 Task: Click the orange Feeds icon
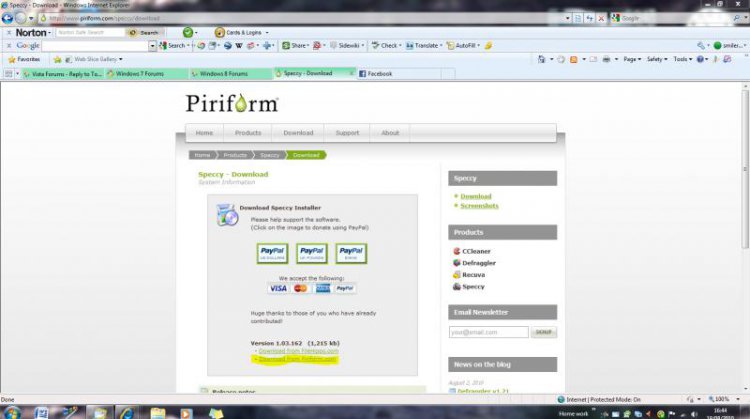click(574, 59)
